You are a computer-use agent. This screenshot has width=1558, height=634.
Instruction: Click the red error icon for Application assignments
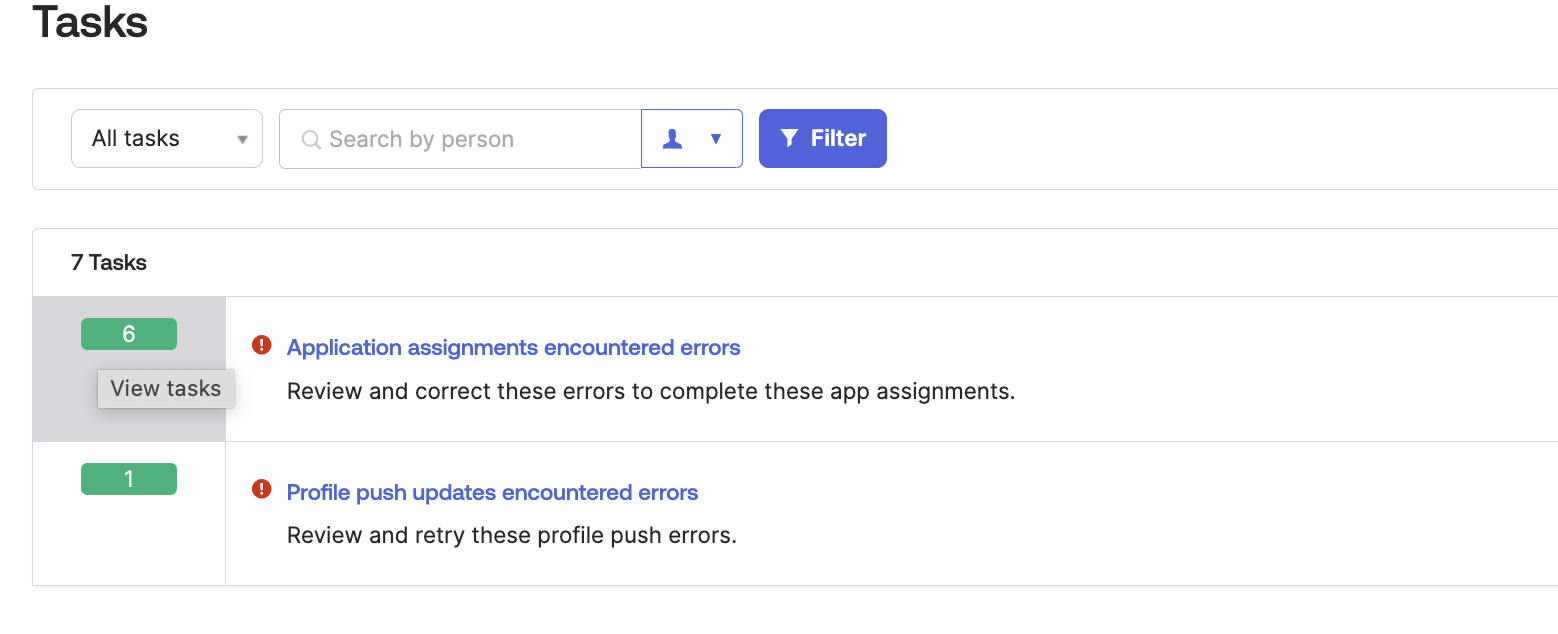click(x=262, y=345)
